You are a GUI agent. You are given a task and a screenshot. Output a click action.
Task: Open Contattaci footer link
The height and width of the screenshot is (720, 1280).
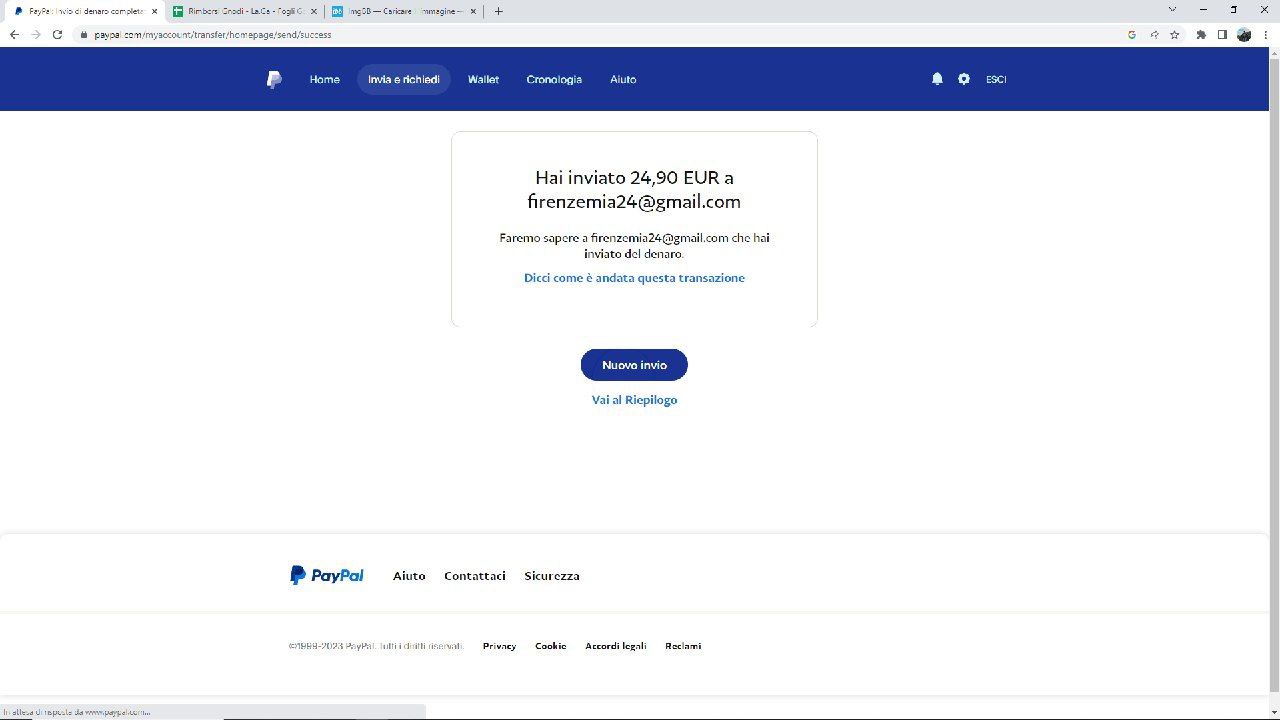tap(475, 576)
